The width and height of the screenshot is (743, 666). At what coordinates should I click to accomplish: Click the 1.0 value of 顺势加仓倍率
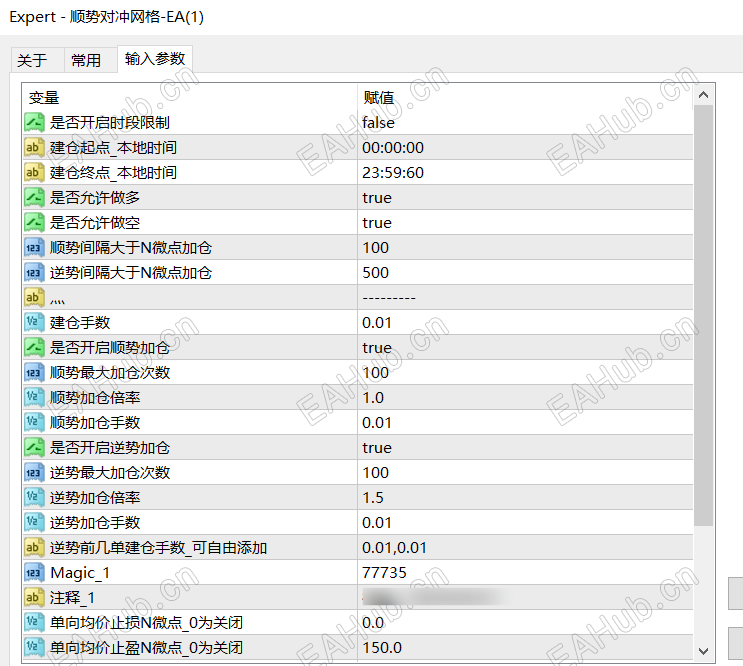tap(373, 397)
